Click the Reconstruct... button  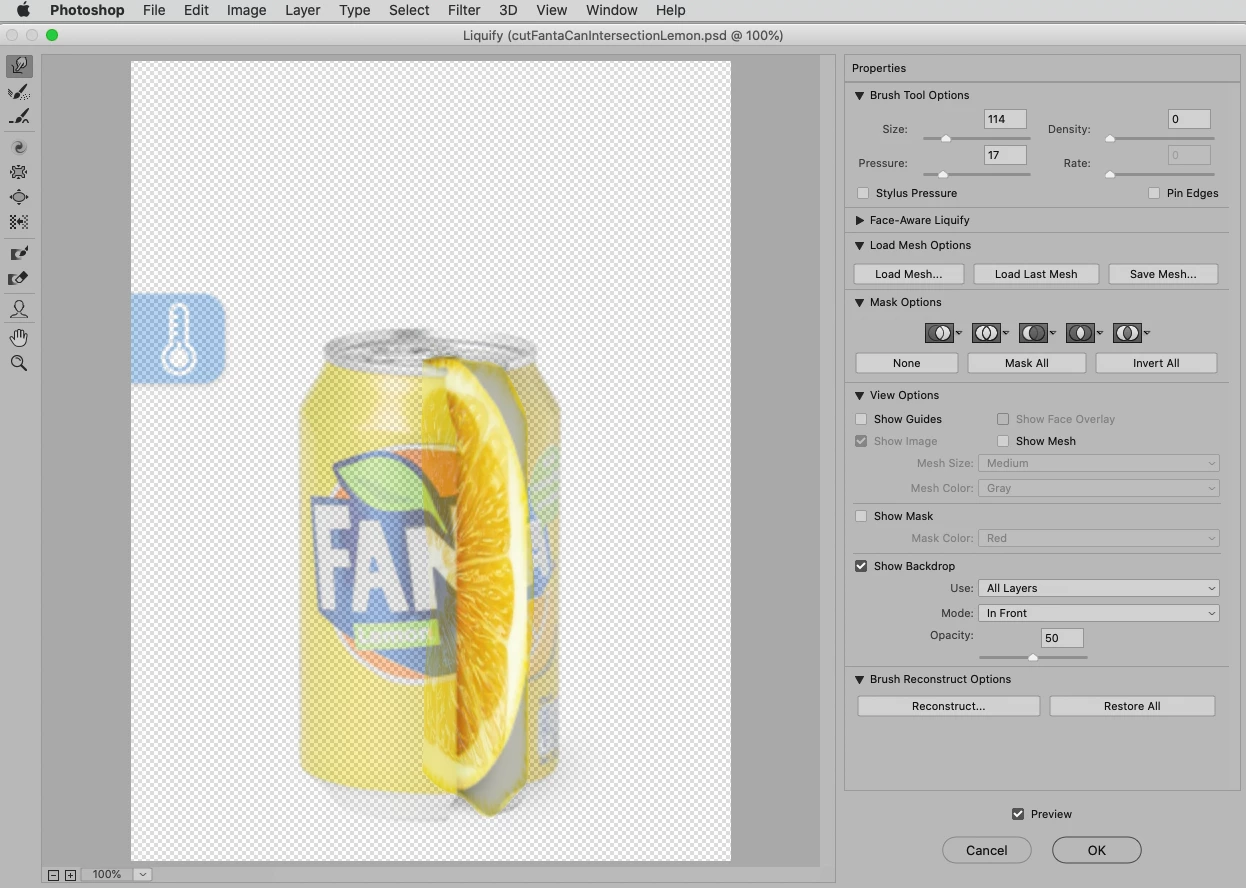(949, 706)
